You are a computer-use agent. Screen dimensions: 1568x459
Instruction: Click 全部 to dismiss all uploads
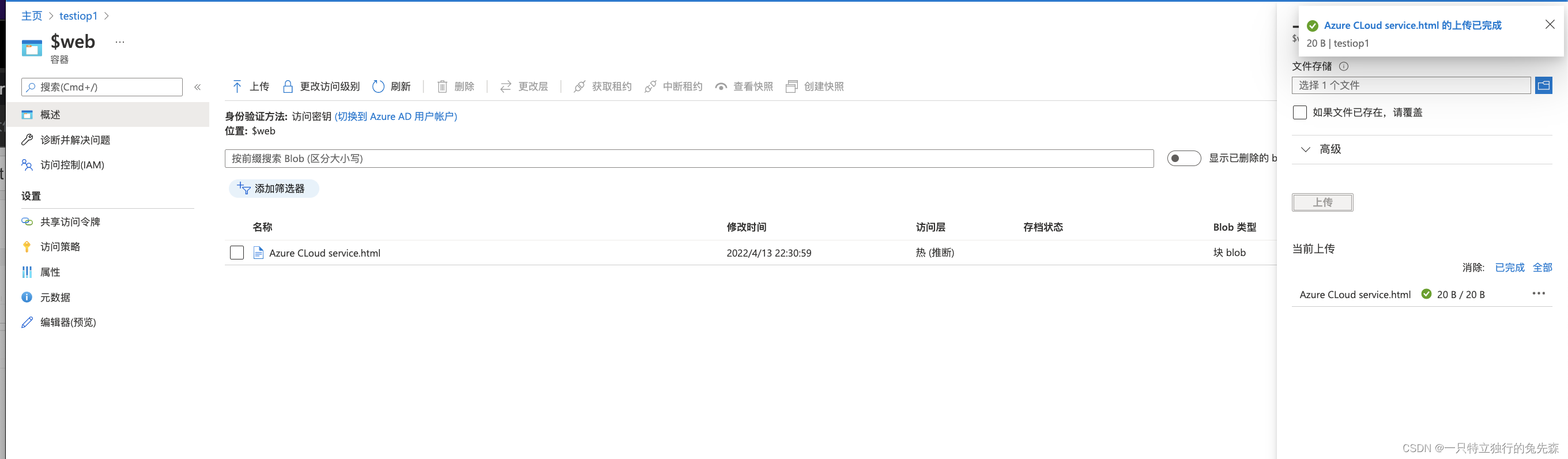tap(1542, 267)
